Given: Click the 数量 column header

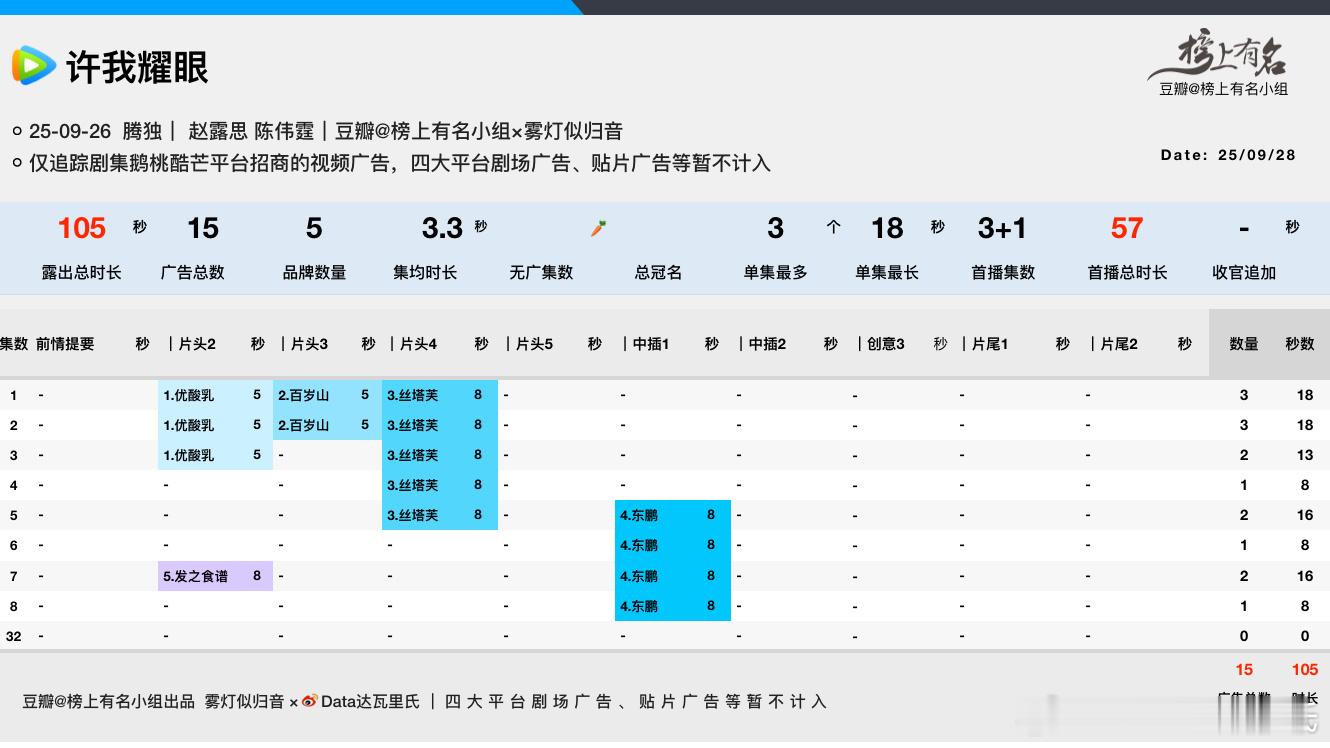Looking at the screenshot, I should [1244, 343].
